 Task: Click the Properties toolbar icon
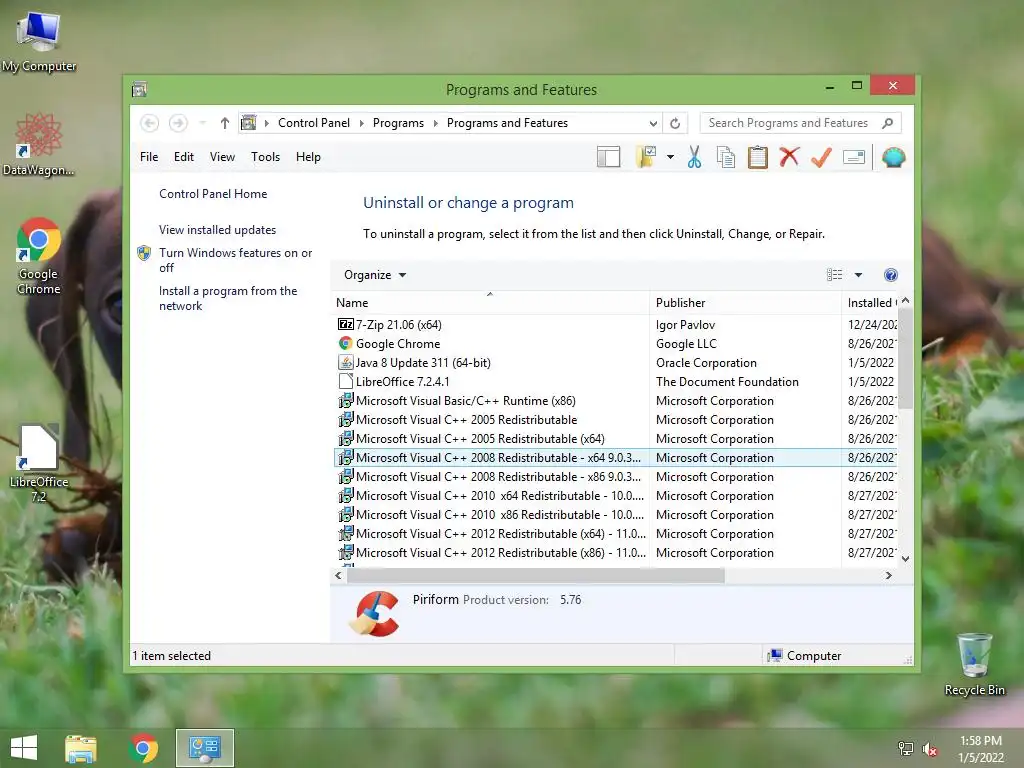click(854, 157)
